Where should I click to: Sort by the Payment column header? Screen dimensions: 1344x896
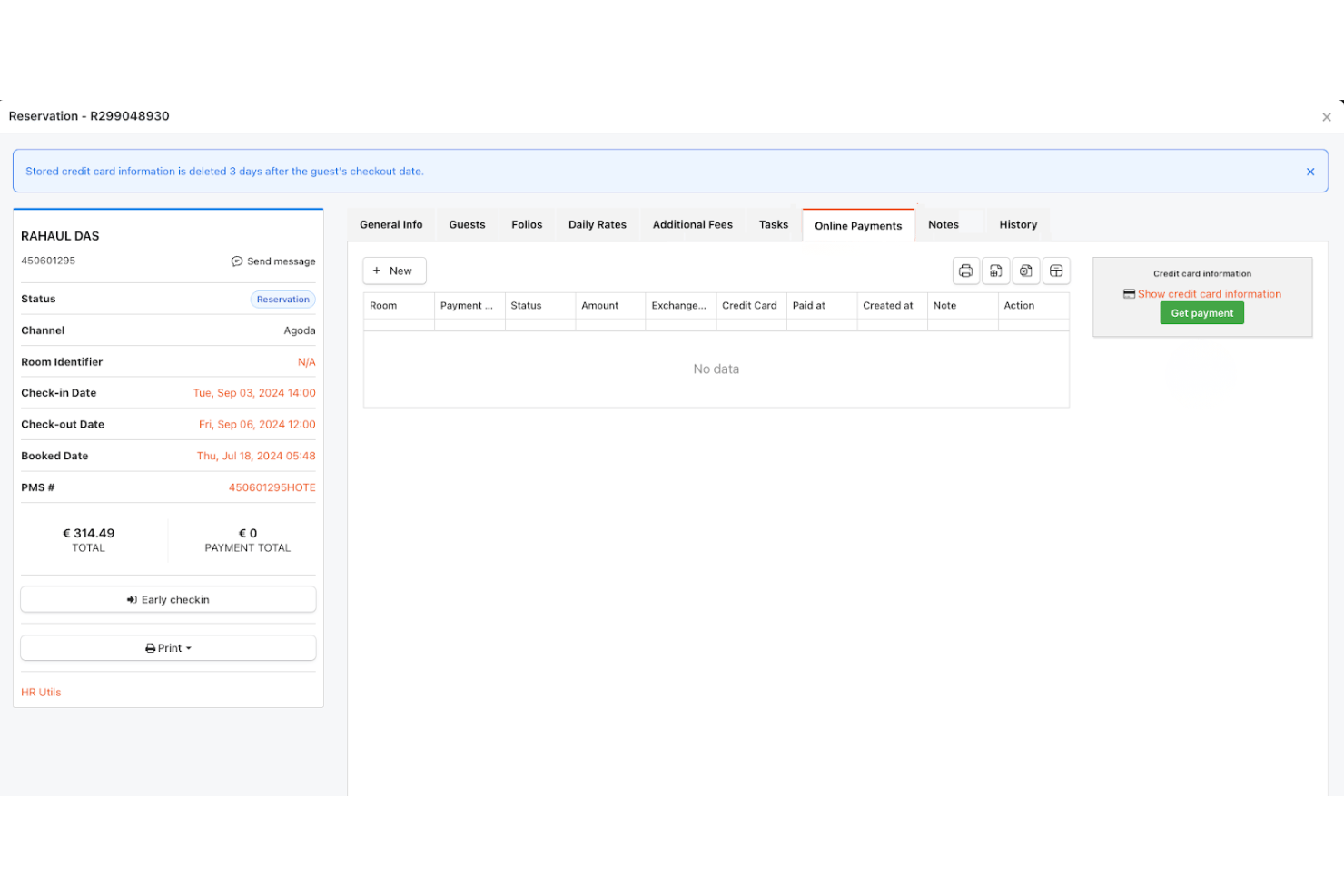tap(469, 306)
